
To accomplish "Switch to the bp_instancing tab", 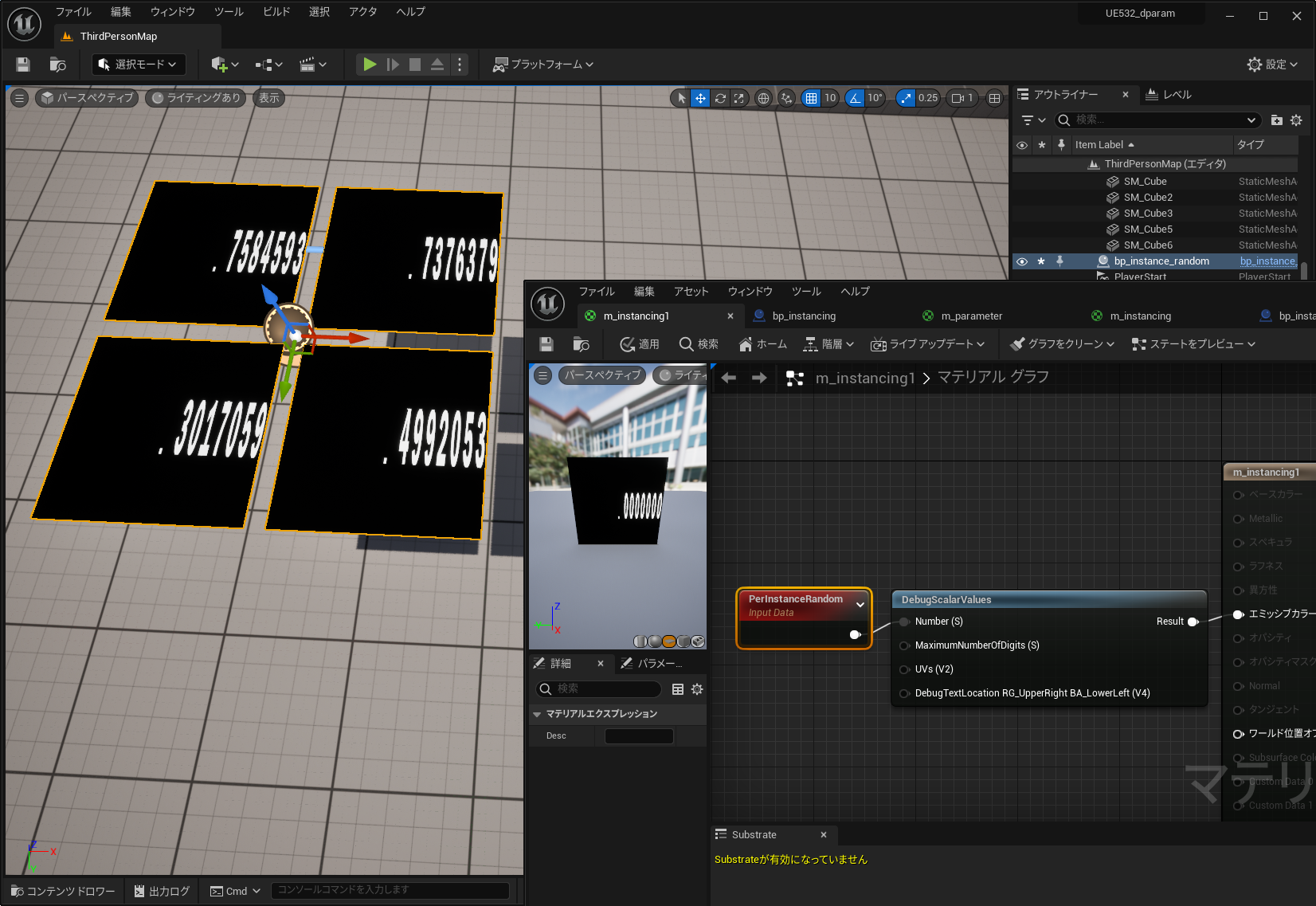I will (x=804, y=316).
